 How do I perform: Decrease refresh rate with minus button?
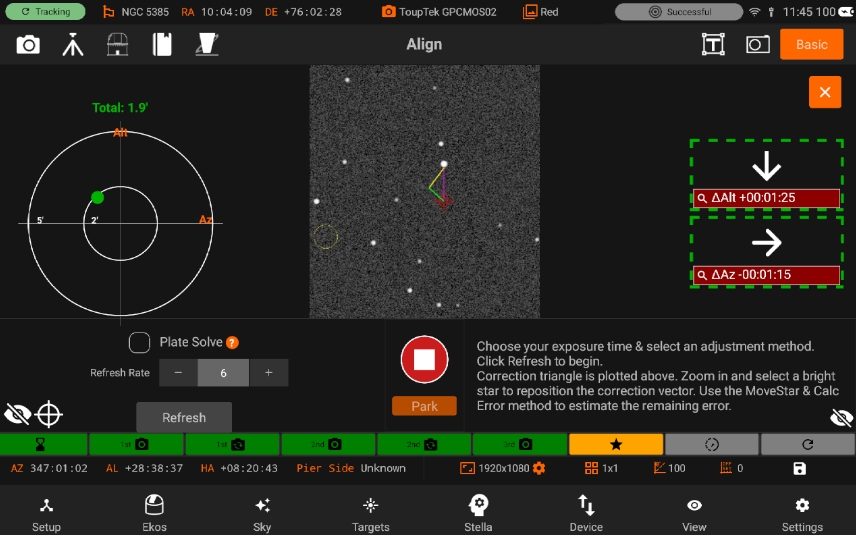tap(178, 373)
